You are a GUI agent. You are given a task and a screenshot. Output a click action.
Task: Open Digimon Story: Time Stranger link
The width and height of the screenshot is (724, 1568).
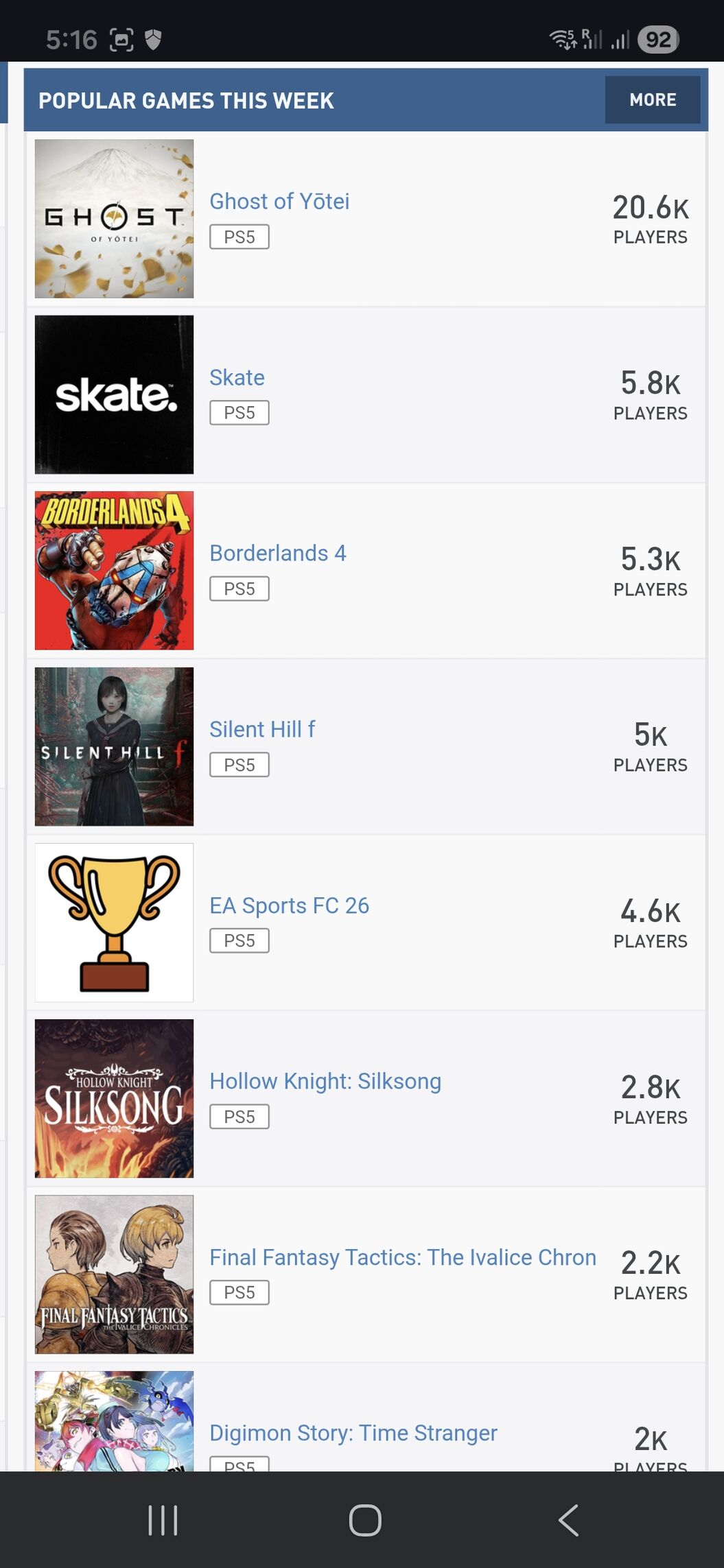[353, 1433]
